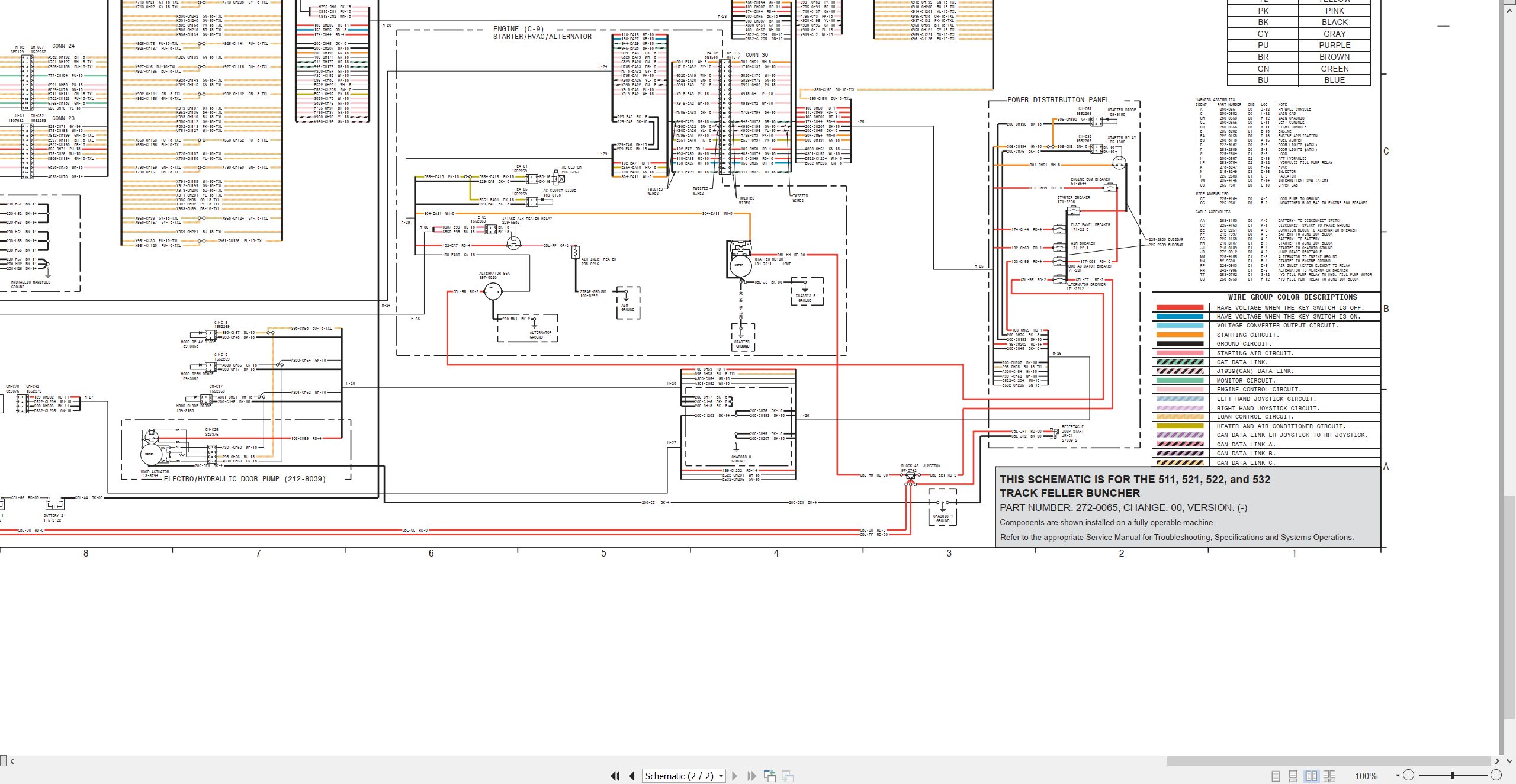Go to the next page
1516x784 pixels.
735,776
